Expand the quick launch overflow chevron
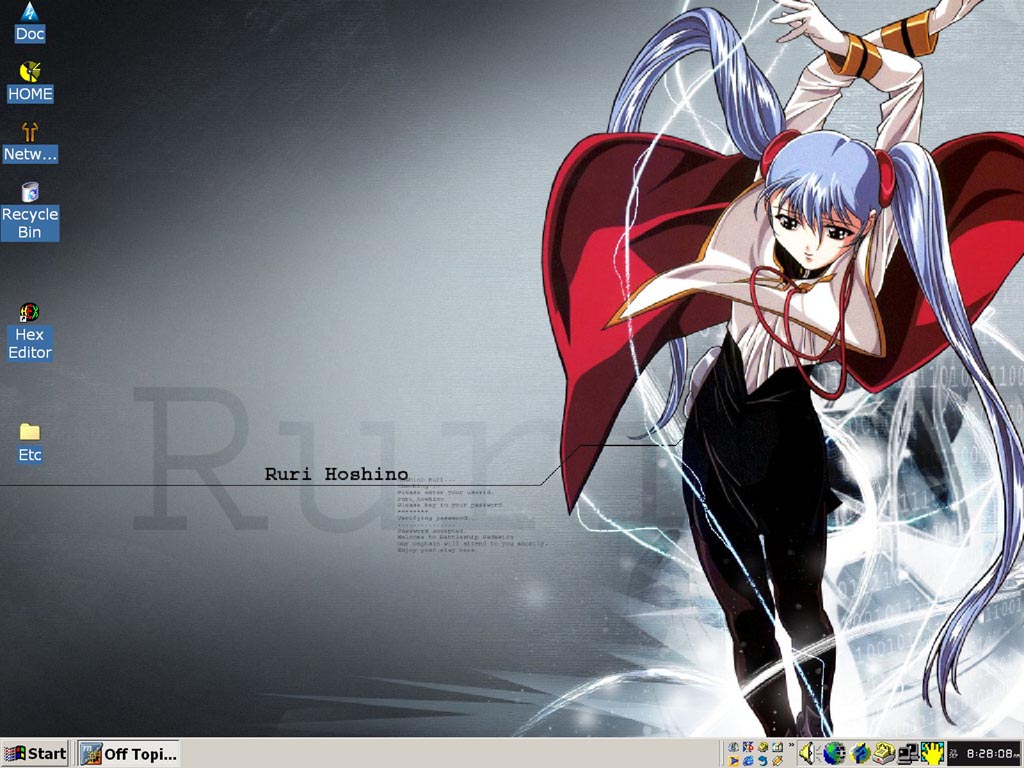 792,745
